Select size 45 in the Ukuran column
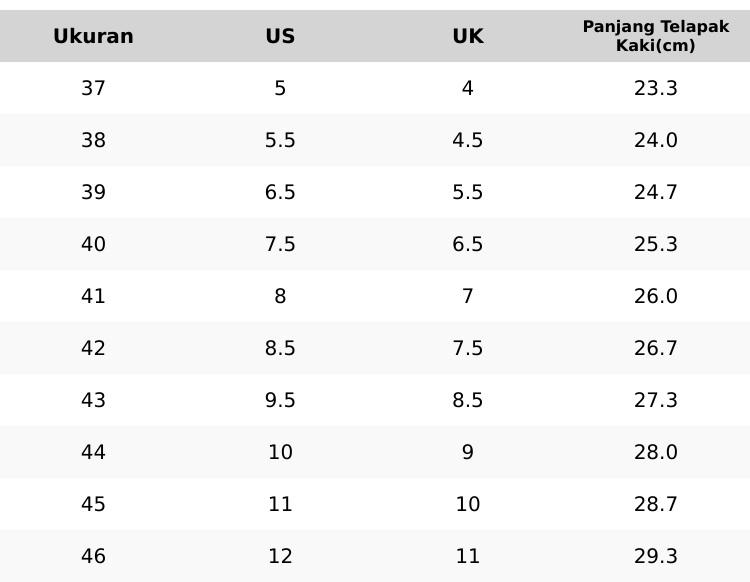The width and height of the screenshot is (750, 582). click(x=93, y=504)
